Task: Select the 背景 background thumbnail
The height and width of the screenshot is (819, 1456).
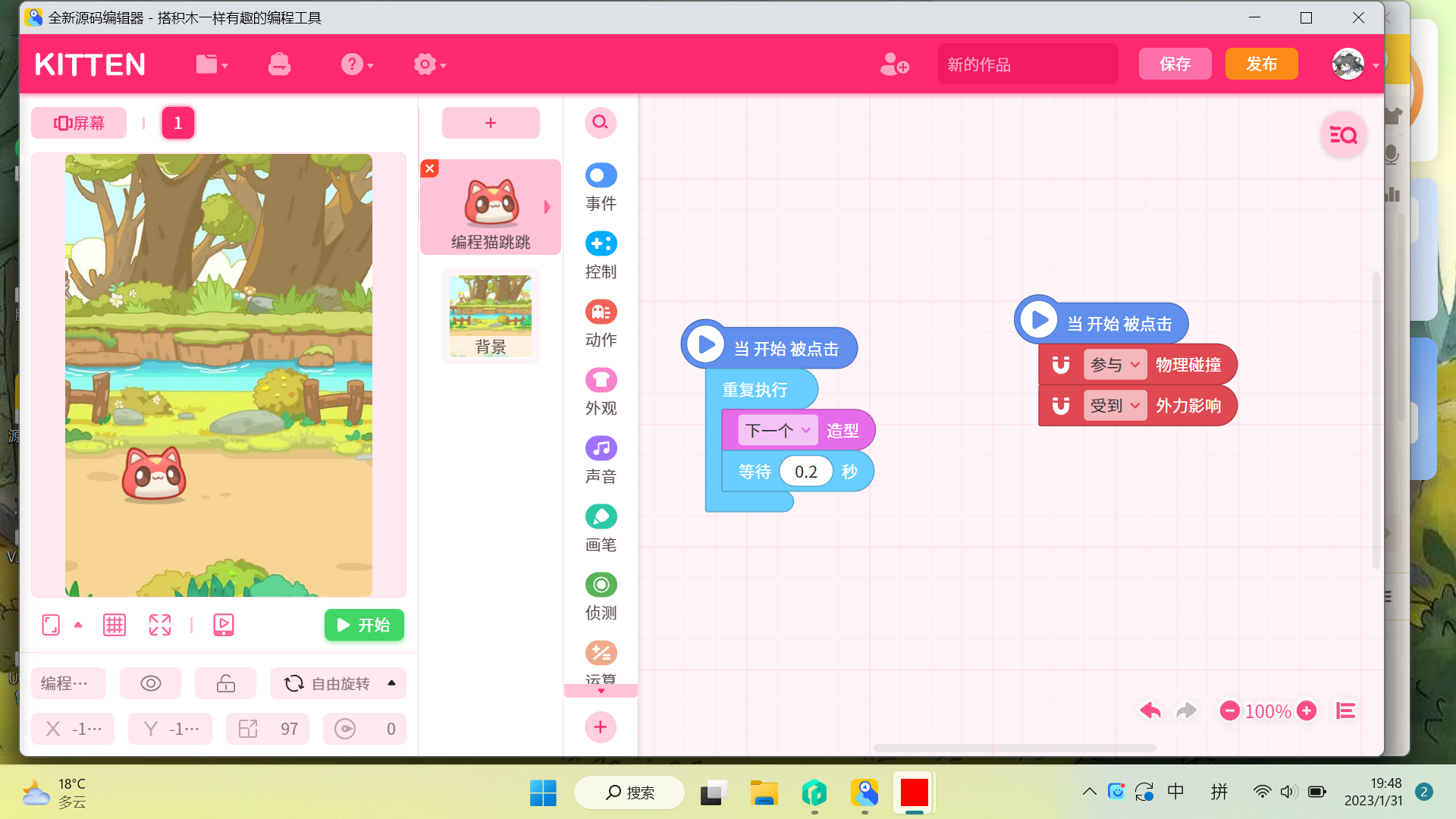Action: coord(491,316)
